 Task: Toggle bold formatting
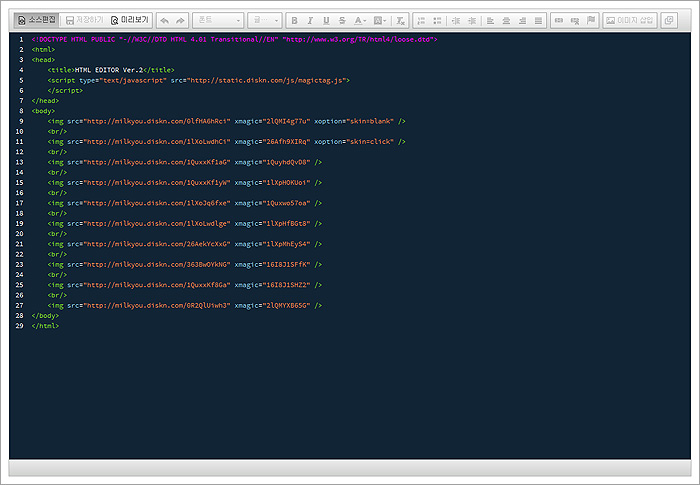[294, 21]
